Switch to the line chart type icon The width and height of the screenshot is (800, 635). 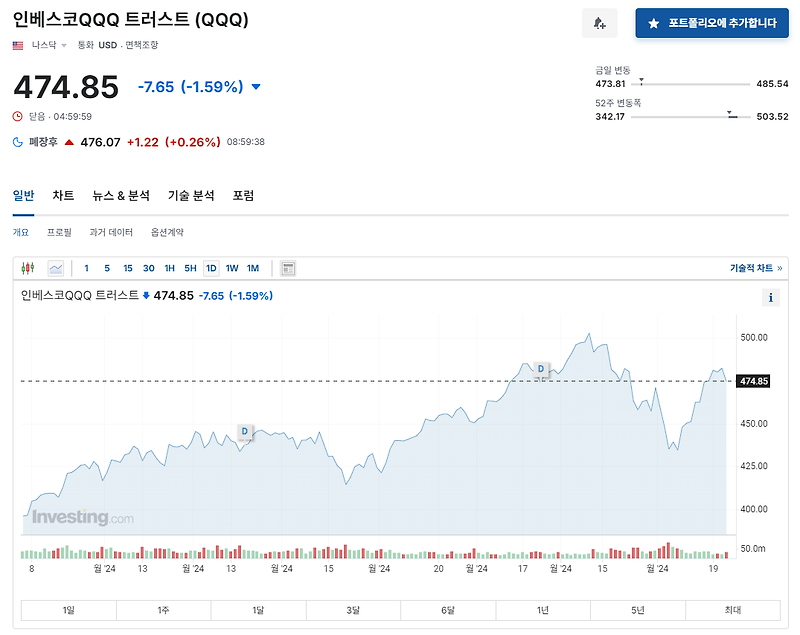click(55, 268)
